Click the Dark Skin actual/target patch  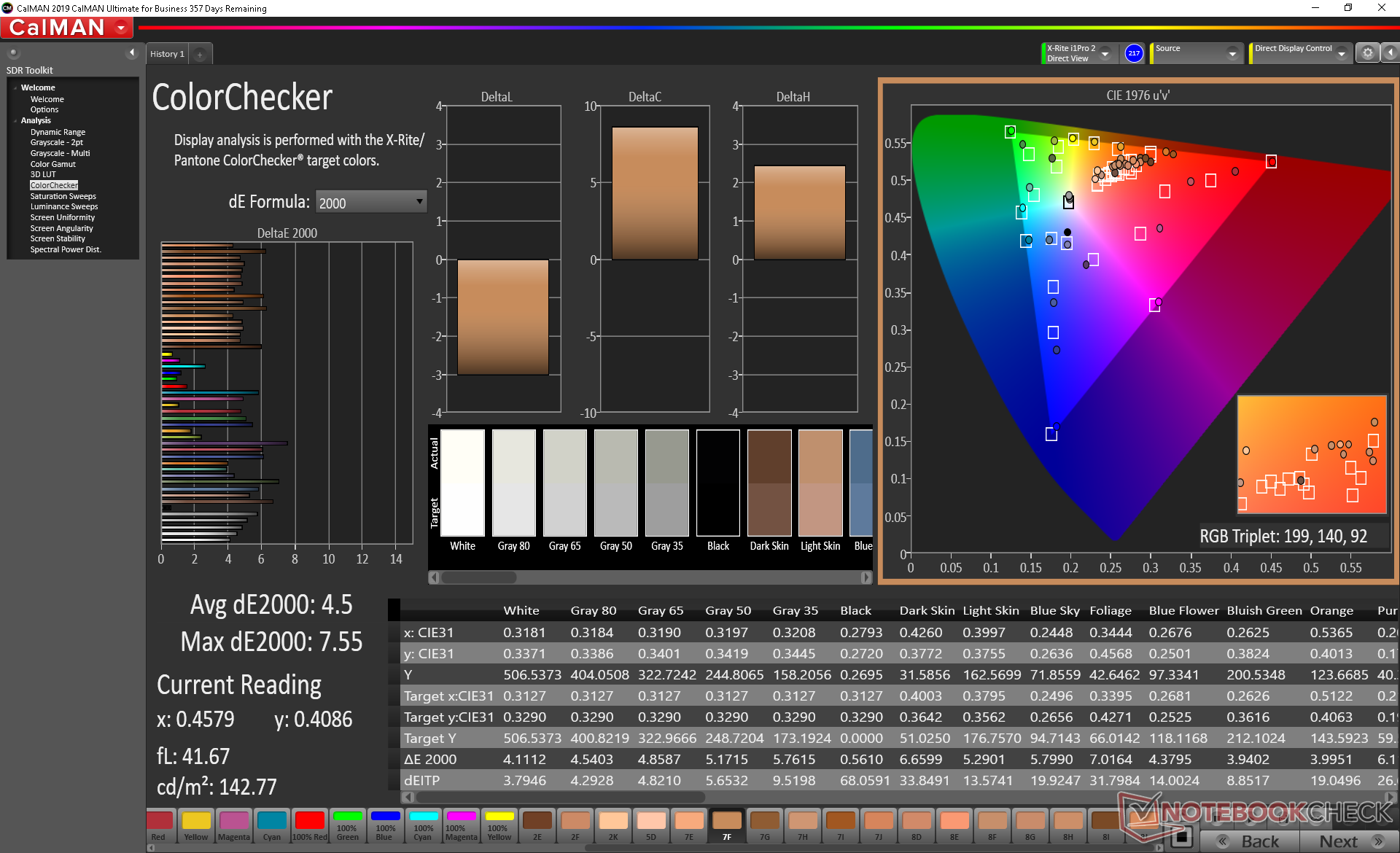[769, 483]
